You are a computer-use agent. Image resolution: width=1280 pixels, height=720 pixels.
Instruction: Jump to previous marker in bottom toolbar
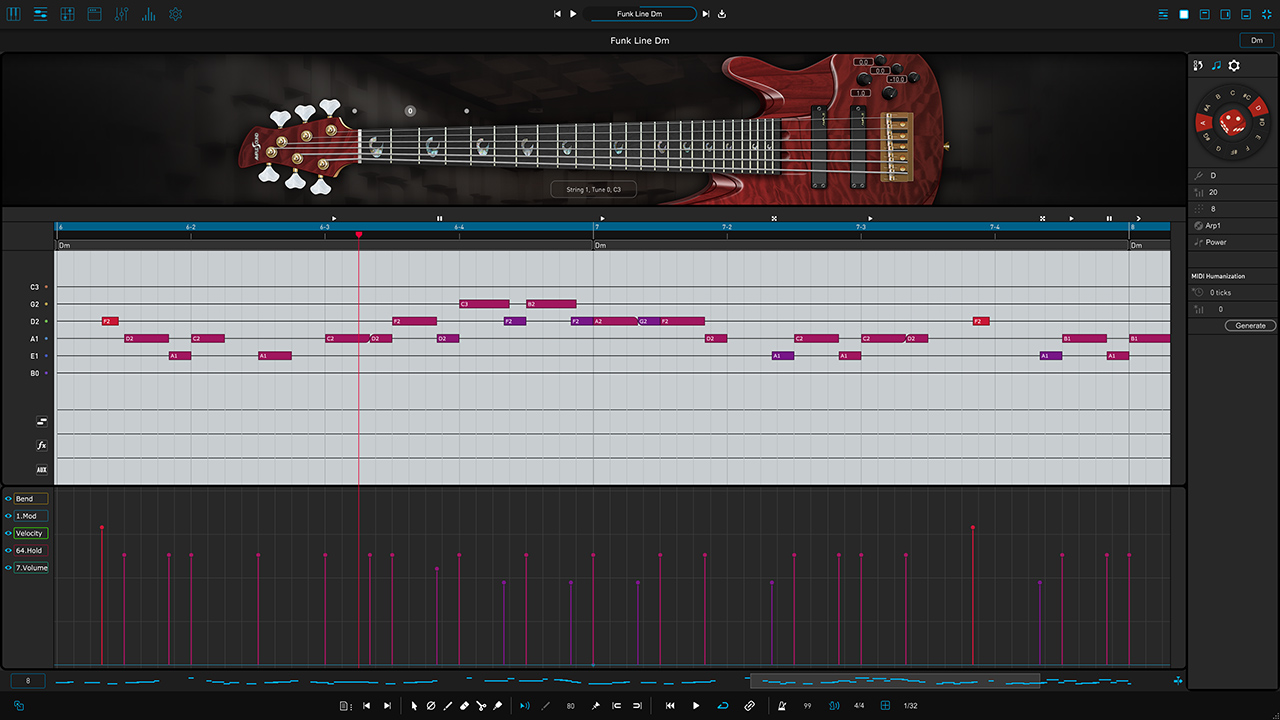367,706
